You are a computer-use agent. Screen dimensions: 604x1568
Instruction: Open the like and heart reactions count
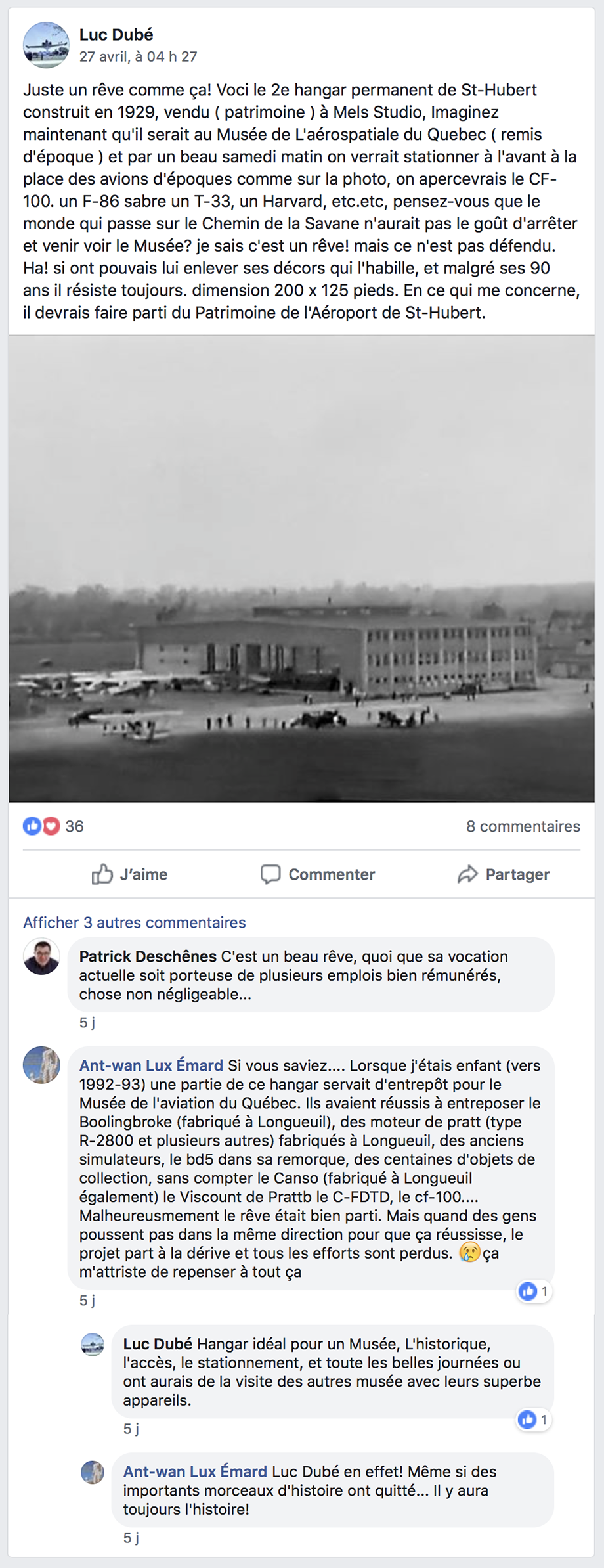pos(53,826)
